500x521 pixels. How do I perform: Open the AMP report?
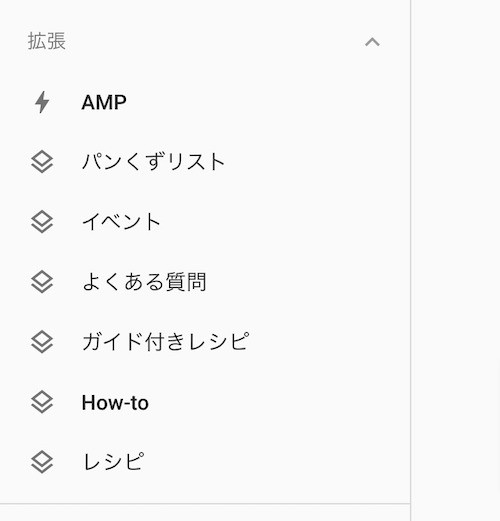pos(205,102)
